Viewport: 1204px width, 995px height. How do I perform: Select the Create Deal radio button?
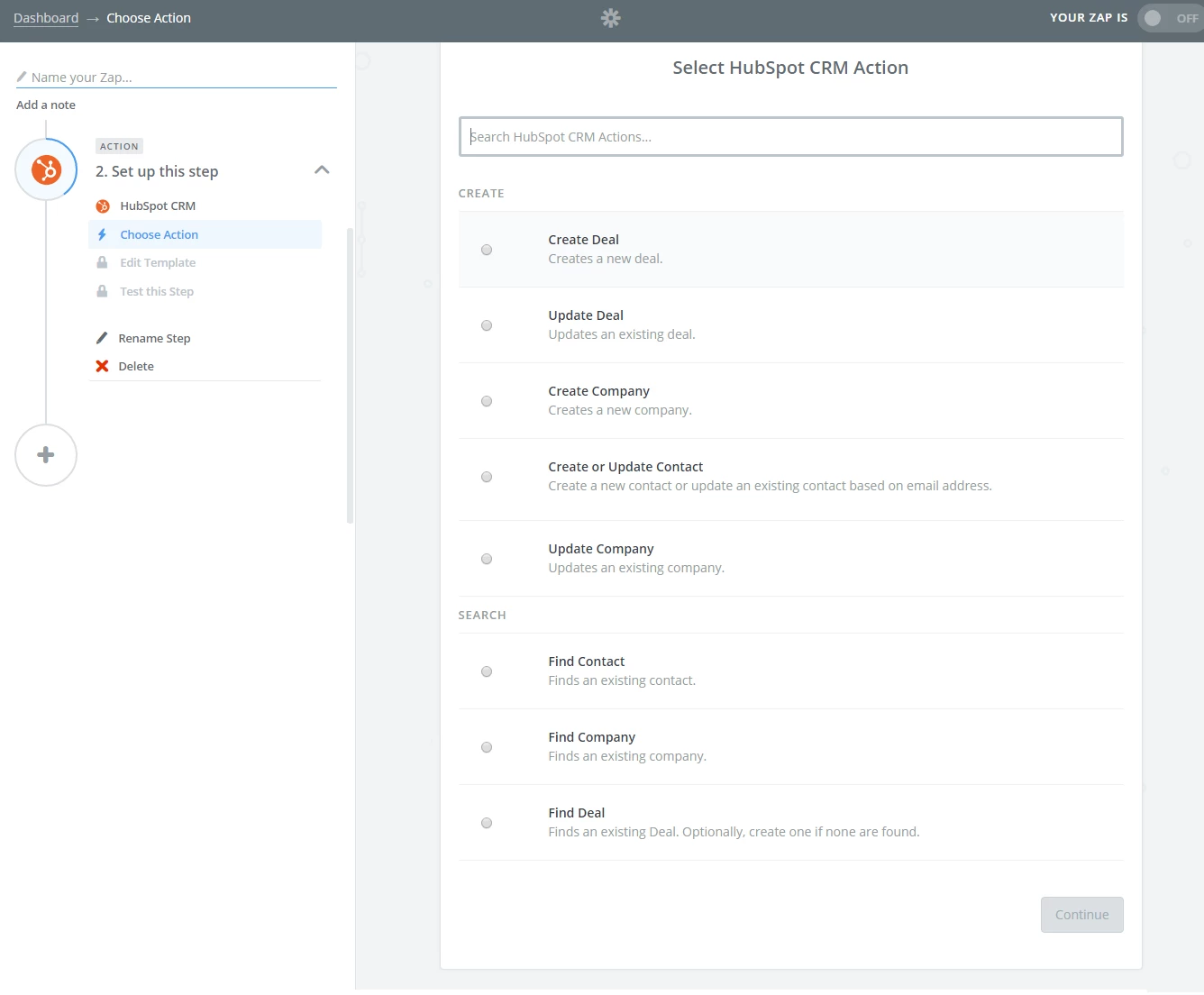coord(487,250)
